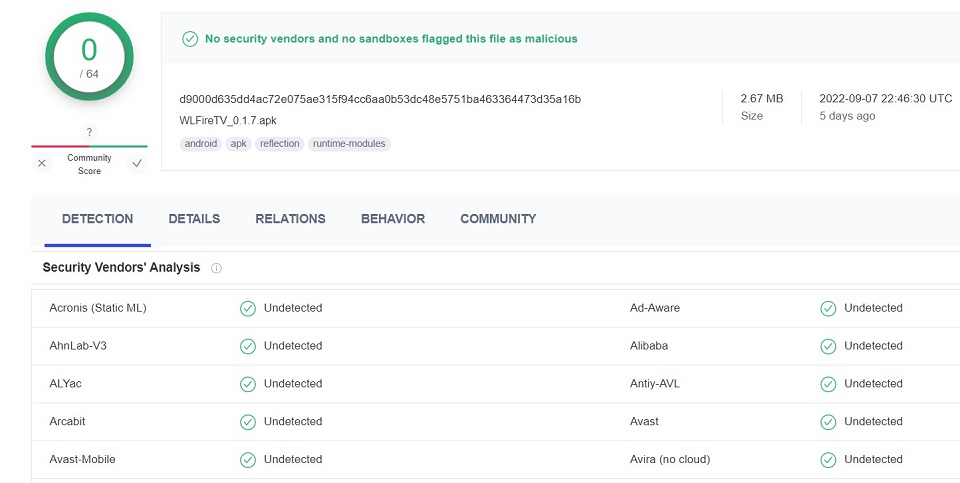The height and width of the screenshot is (483, 960).
Task: Click the Avast-Mobile undetected check icon
Action: [248, 460]
